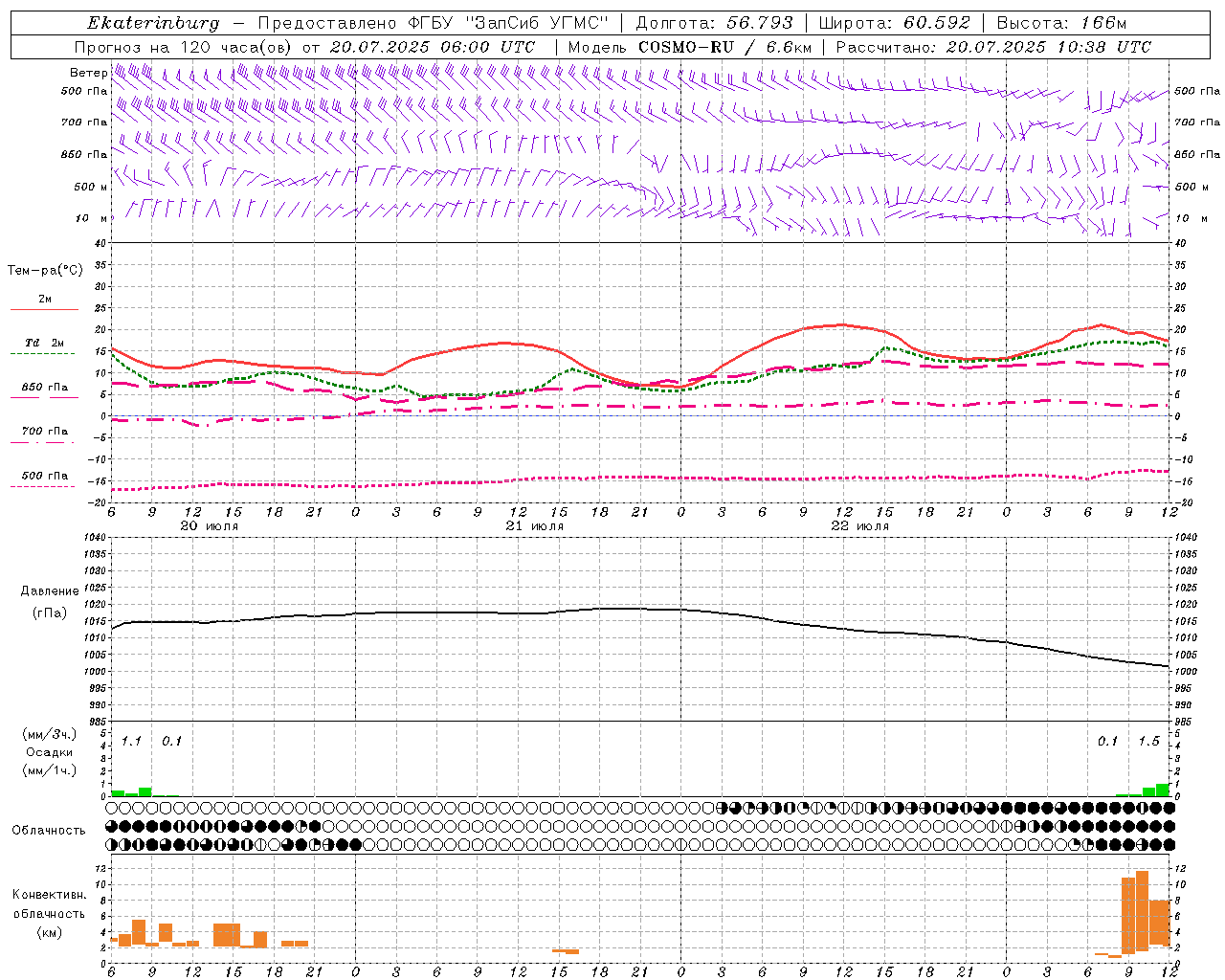Click the 'Облачность' cloud cover label
This screenshot has height=980, width=1225.
pos(49,830)
